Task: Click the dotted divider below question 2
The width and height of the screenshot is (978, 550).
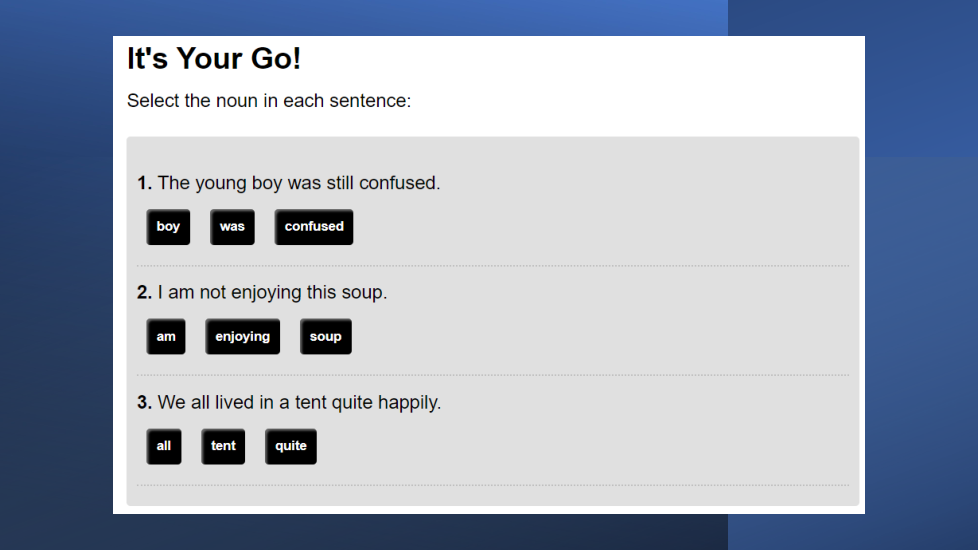Action: pos(493,376)
